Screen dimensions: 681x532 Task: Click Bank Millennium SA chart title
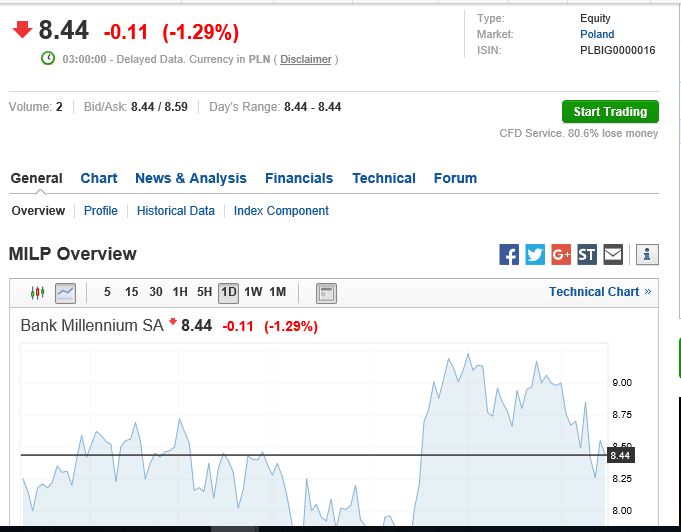click(92, 326)
